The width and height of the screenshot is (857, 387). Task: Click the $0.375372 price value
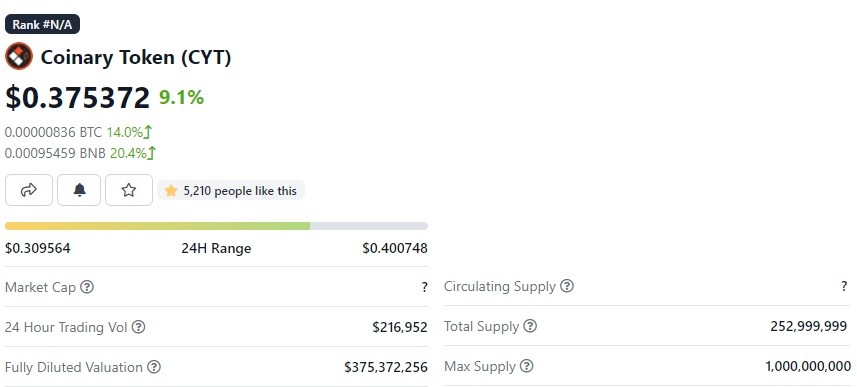[78, 98]
